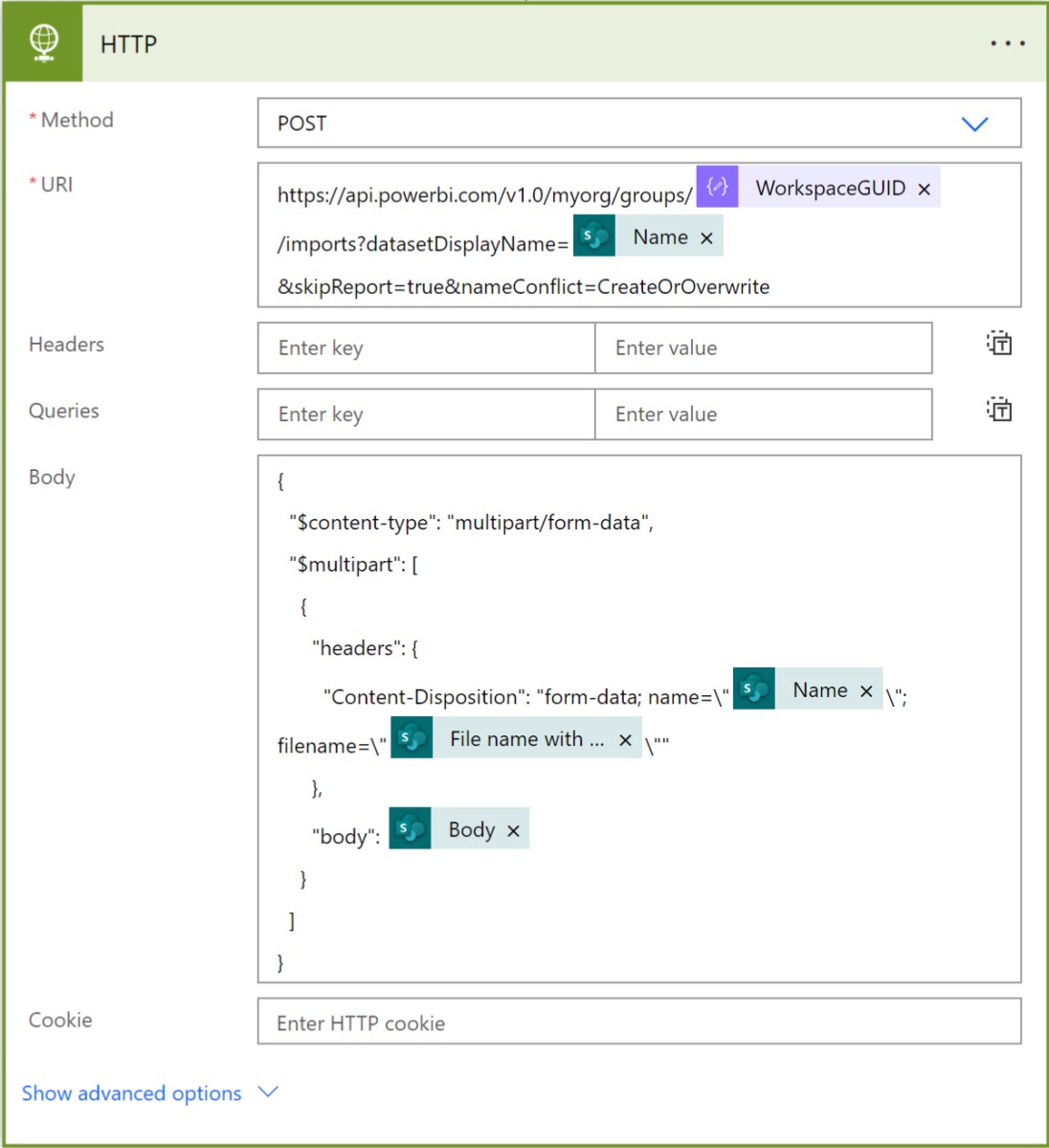
Task: Click the Headers Enter key field
Action: [424, 348]
